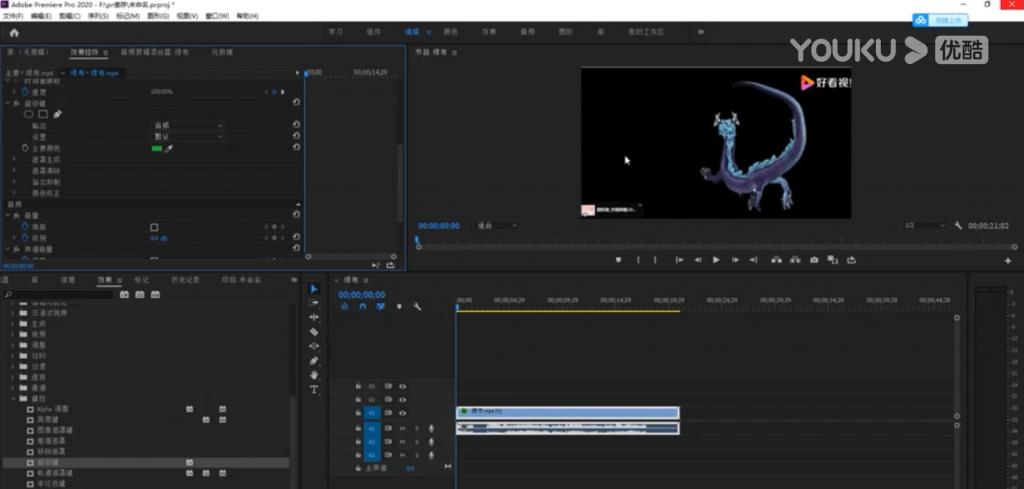This screenshot has width=1024, height=489.
Task: Click Home icon in top bar
Action: [x=14, y=33]
